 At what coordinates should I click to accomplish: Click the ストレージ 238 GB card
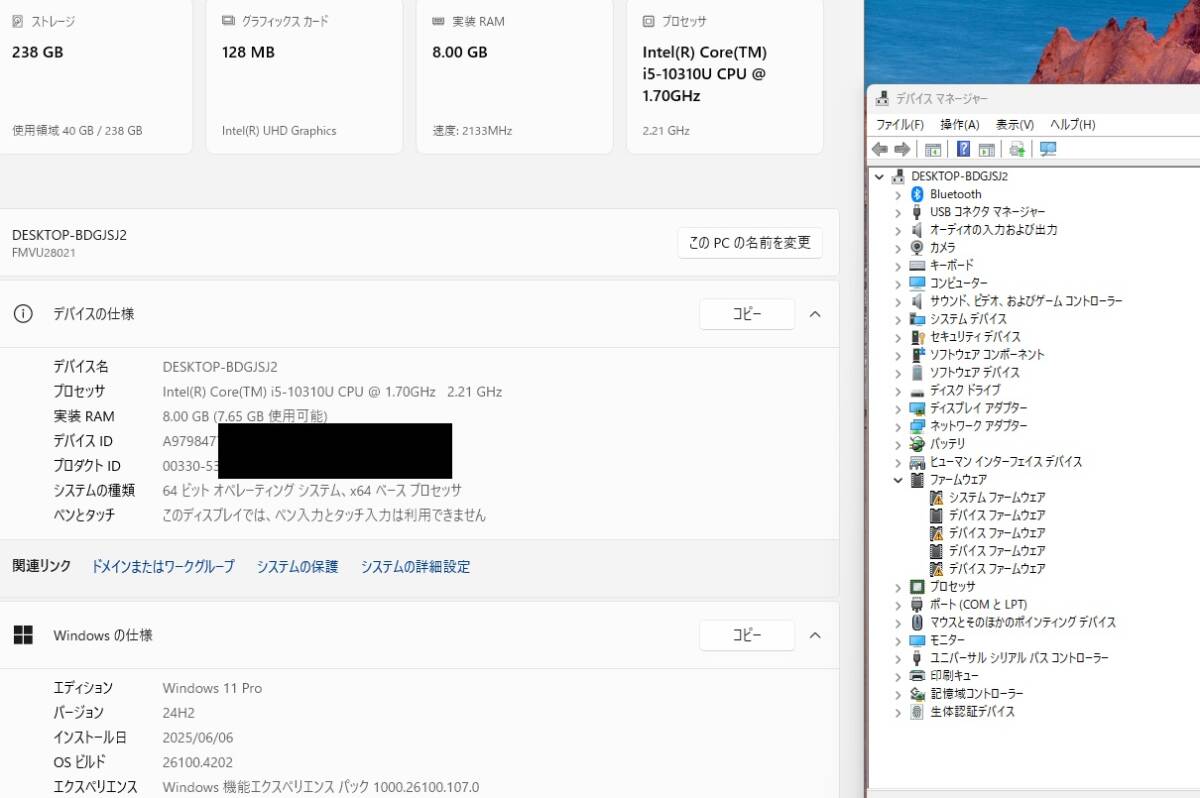(x=95, y=76)
